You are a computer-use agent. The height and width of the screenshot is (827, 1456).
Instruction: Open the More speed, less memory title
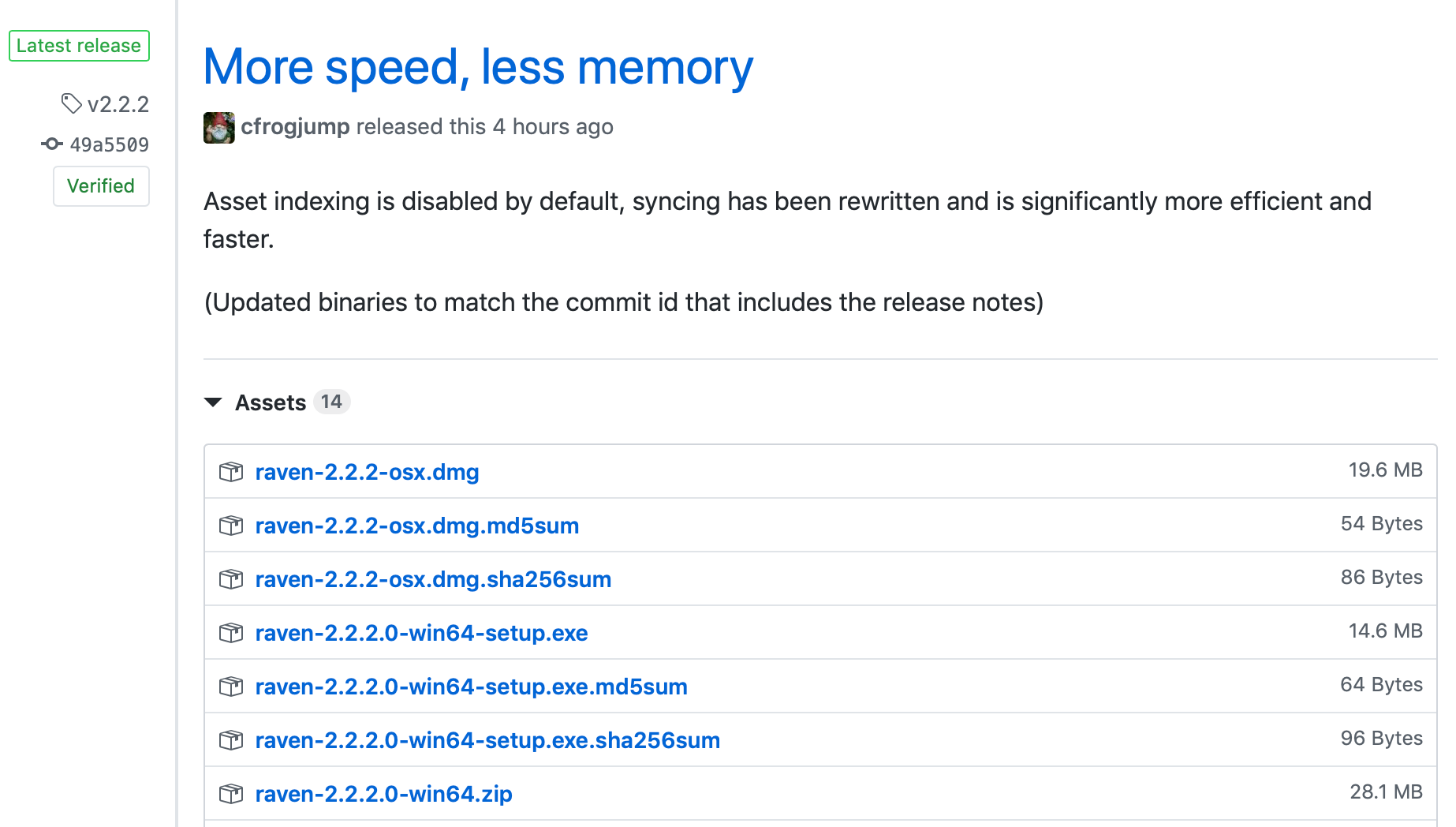click(478, 67)
